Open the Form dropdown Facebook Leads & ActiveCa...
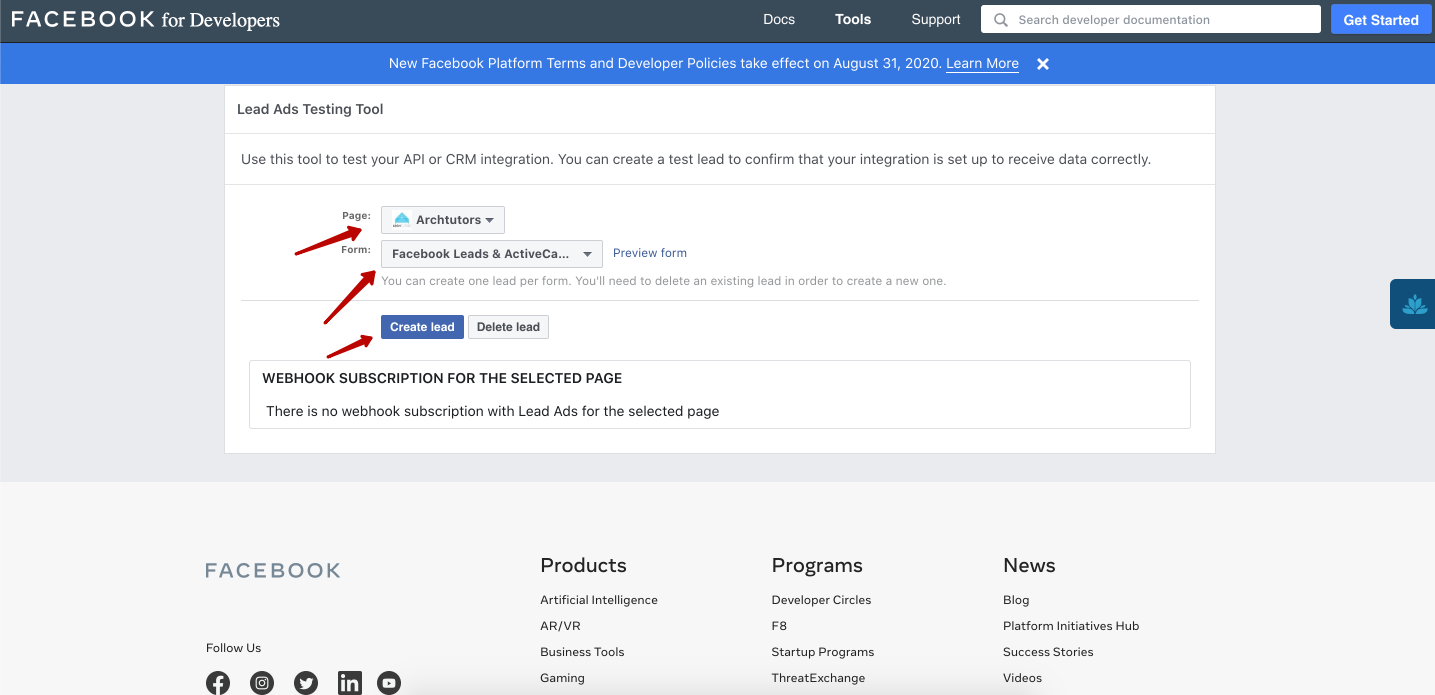Image resolution: width=1435 pixels, height=695 pixels. pos(492,254)
